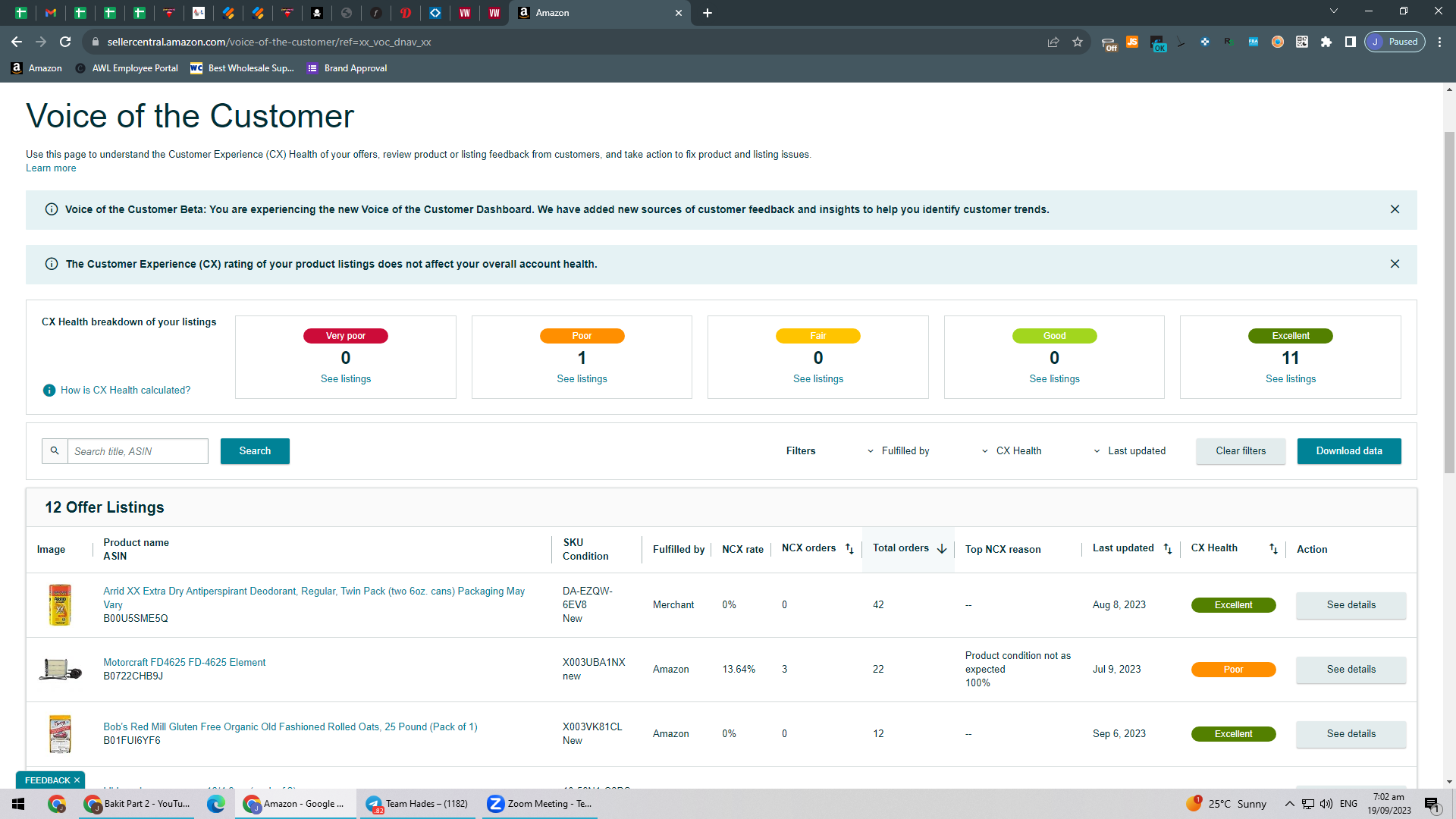
Task: View site information lock icon
Action: point(95,42)
